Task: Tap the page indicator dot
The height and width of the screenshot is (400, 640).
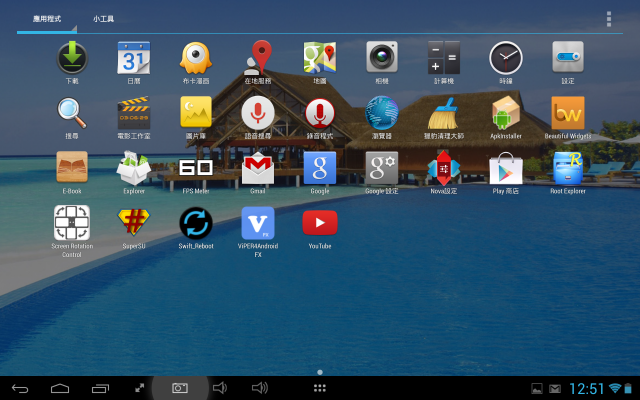Action: (320, 372)
